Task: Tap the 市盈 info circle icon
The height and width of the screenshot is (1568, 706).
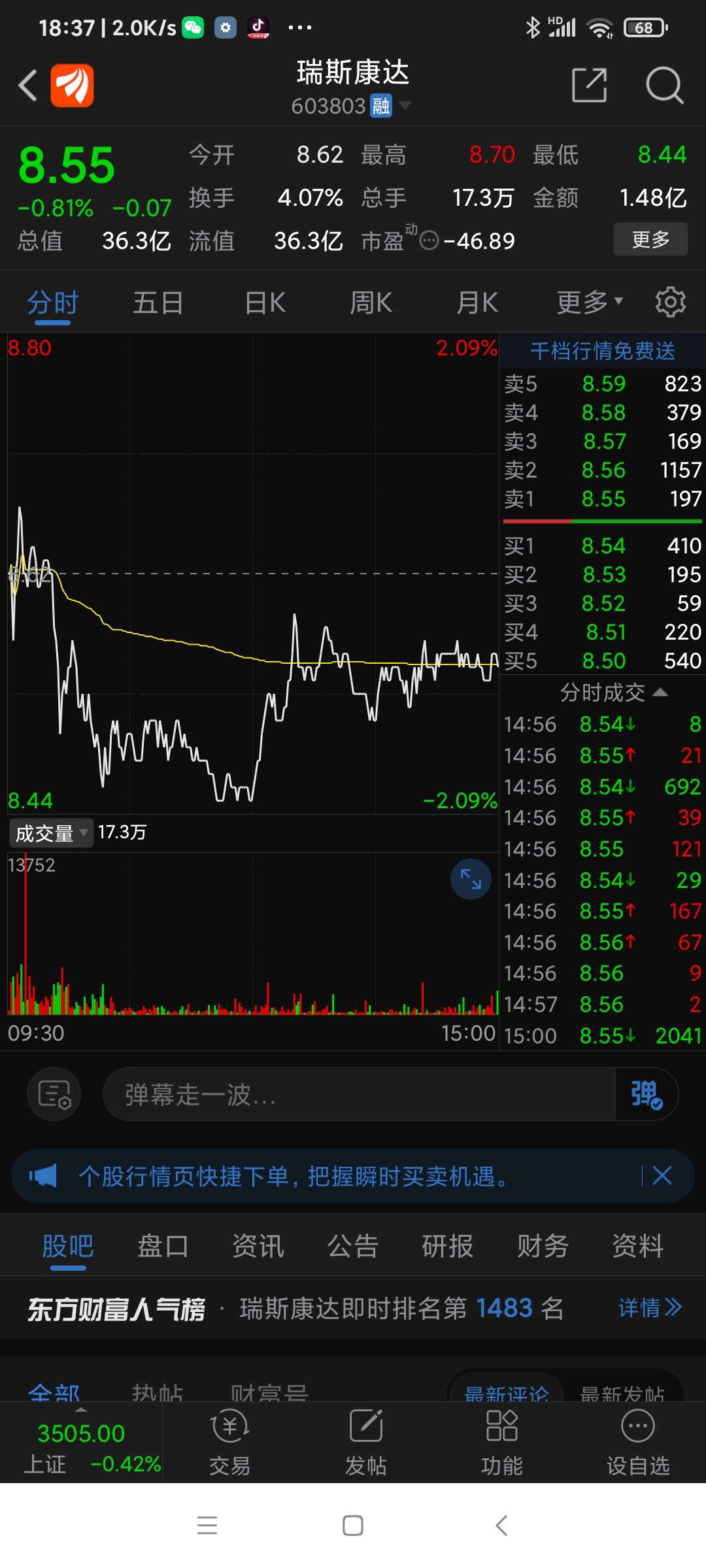Action: [429, 240]
